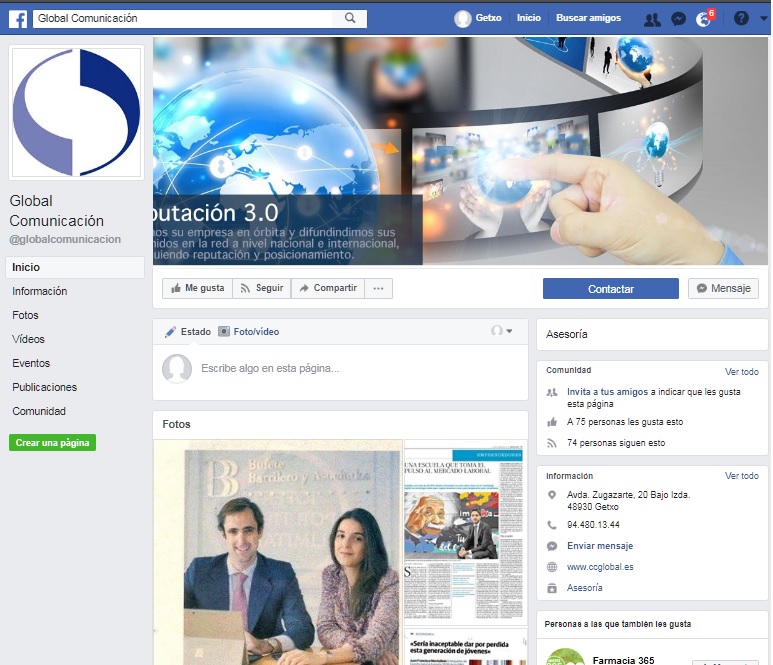
Task: Click the Avda. Zugazarte address text
Action: tap(628, 500)
